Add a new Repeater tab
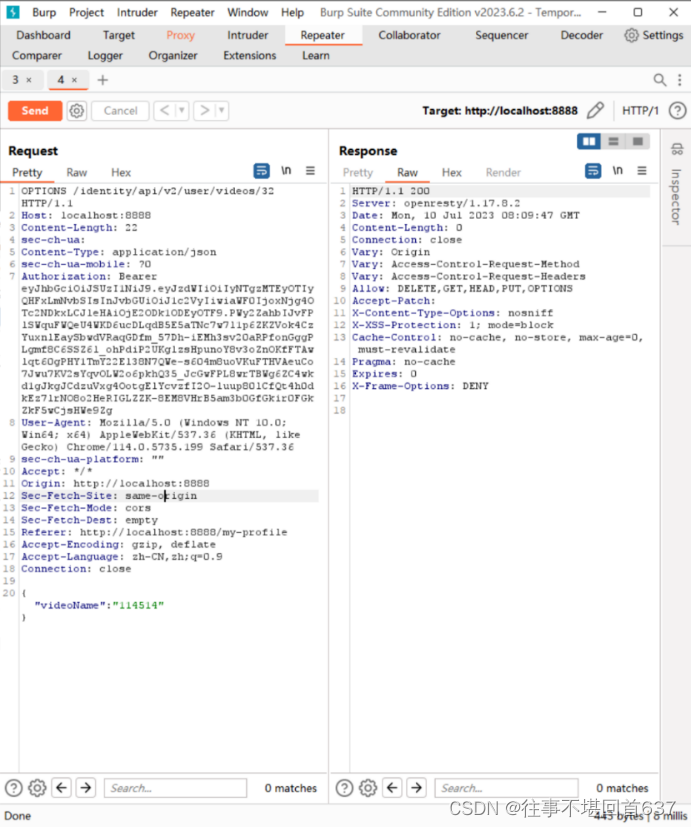The height and width of the screenshot is (827, 691). pos(103,80)
